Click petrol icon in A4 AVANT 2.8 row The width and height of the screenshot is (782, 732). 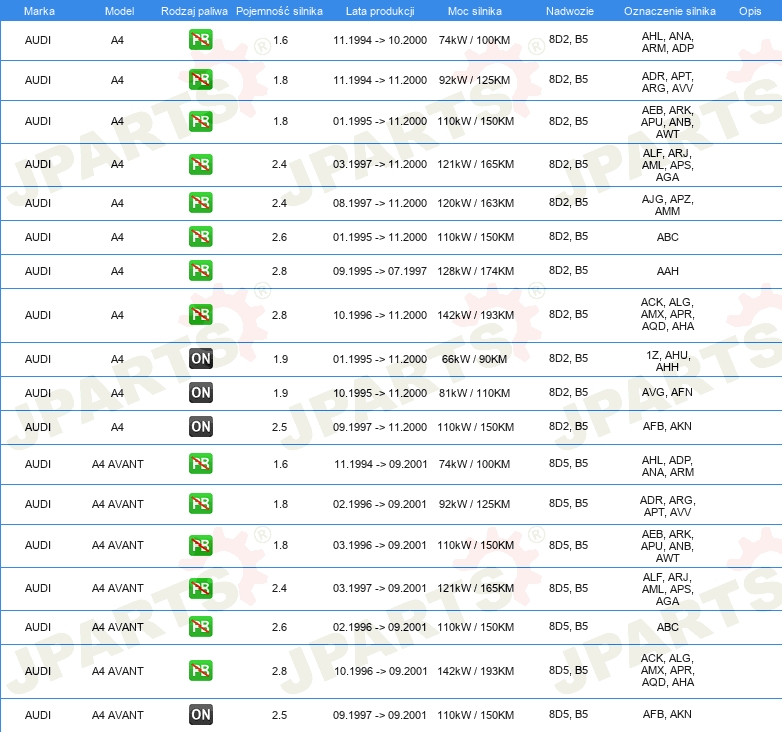click(x=201, y=671)
